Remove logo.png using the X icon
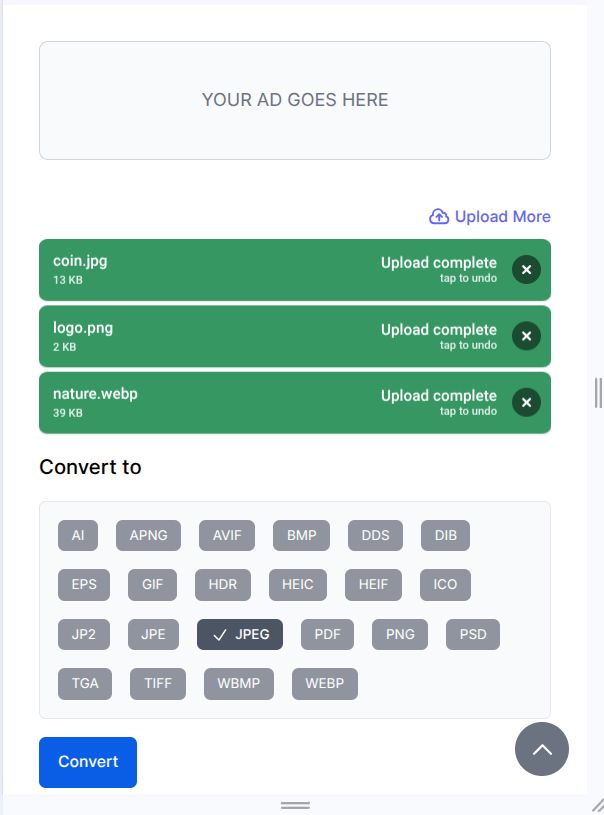 526,336
